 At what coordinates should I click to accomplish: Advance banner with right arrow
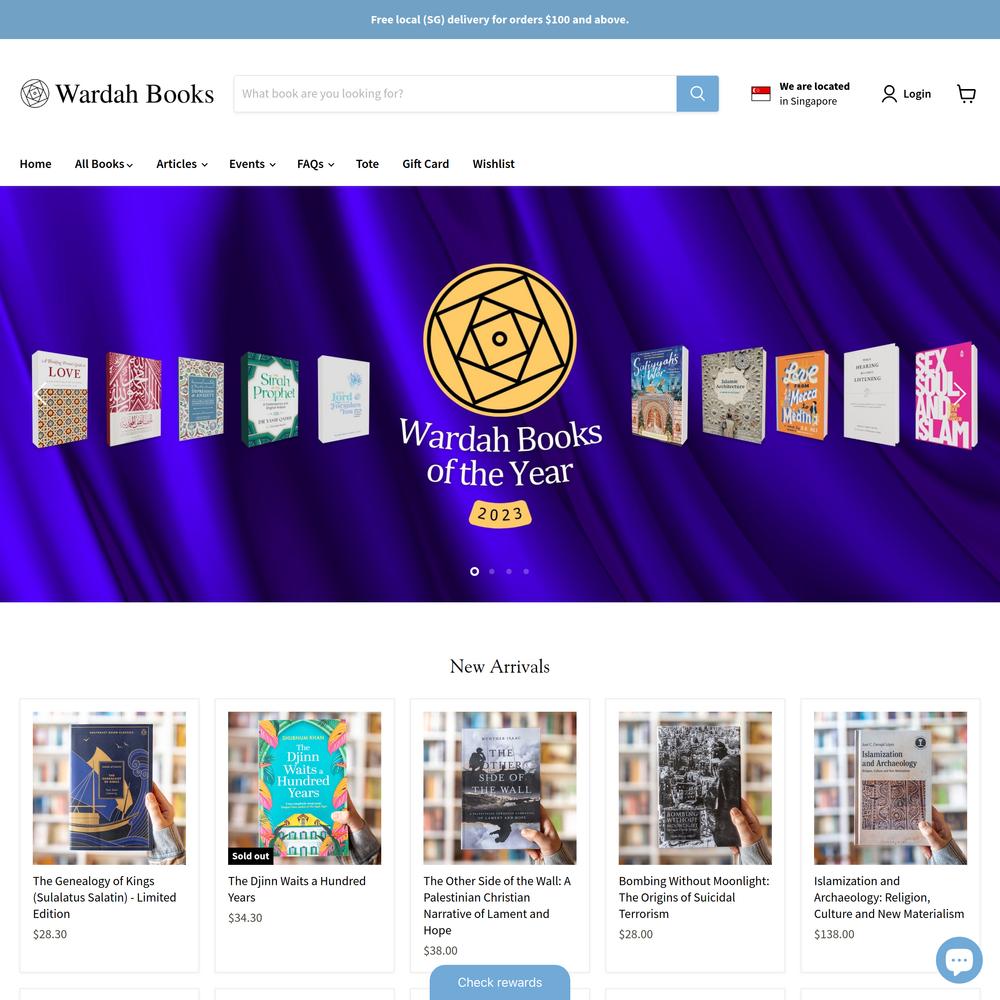(x=960, y=393)
